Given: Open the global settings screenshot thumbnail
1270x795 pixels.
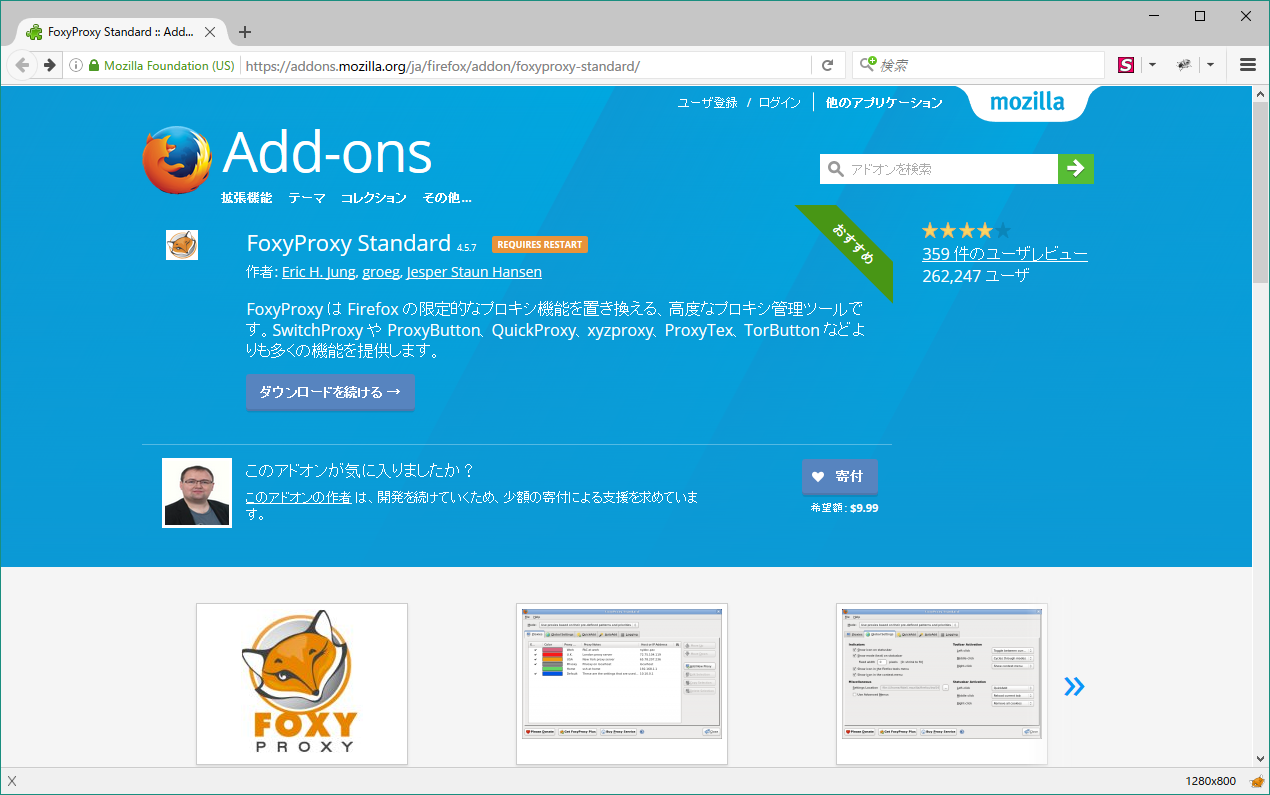Looking at the screenshot, I should (942, 684).
